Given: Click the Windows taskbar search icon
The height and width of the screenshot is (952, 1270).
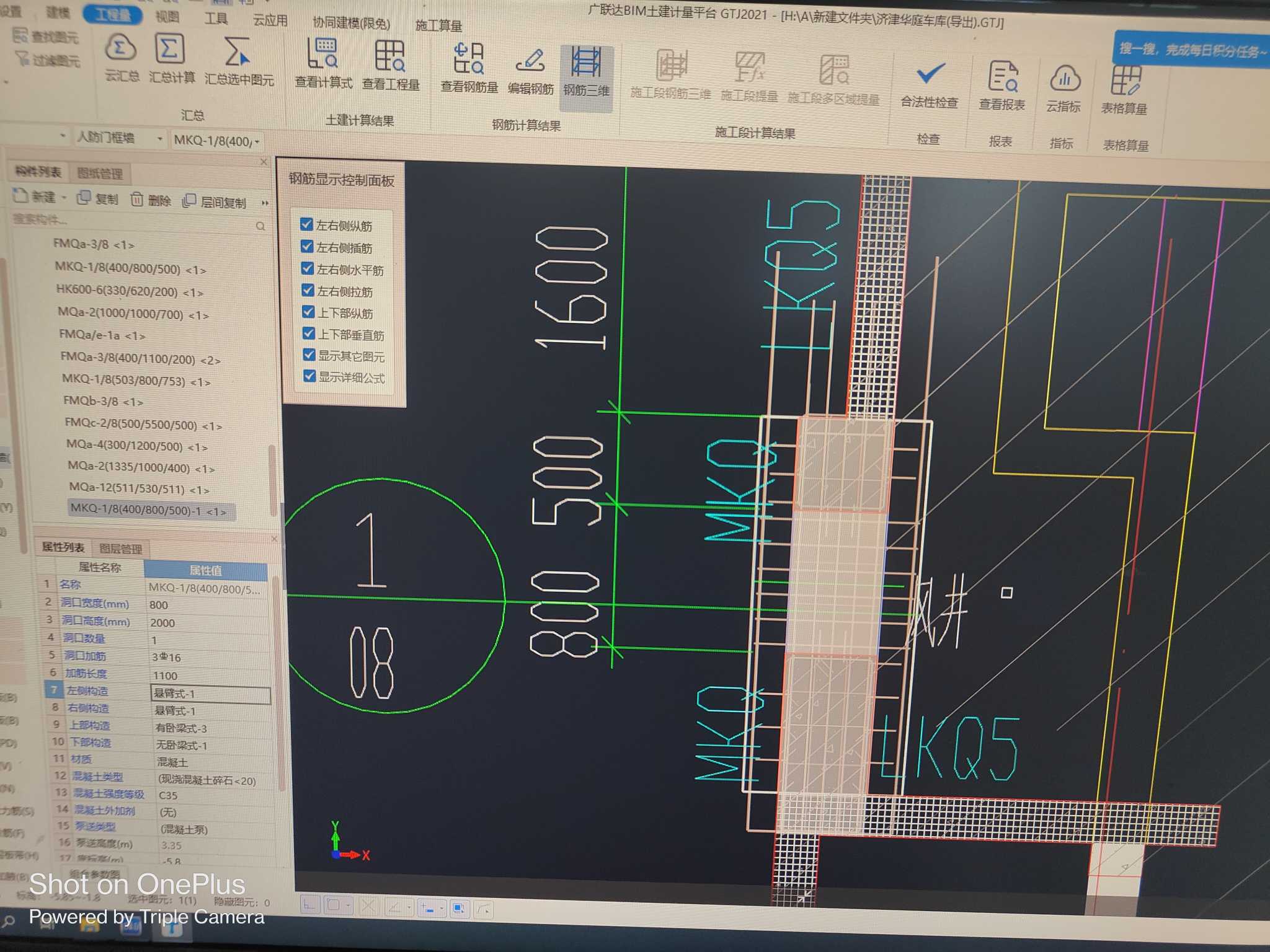Looking at the screenshot, I should pos(9,920).
